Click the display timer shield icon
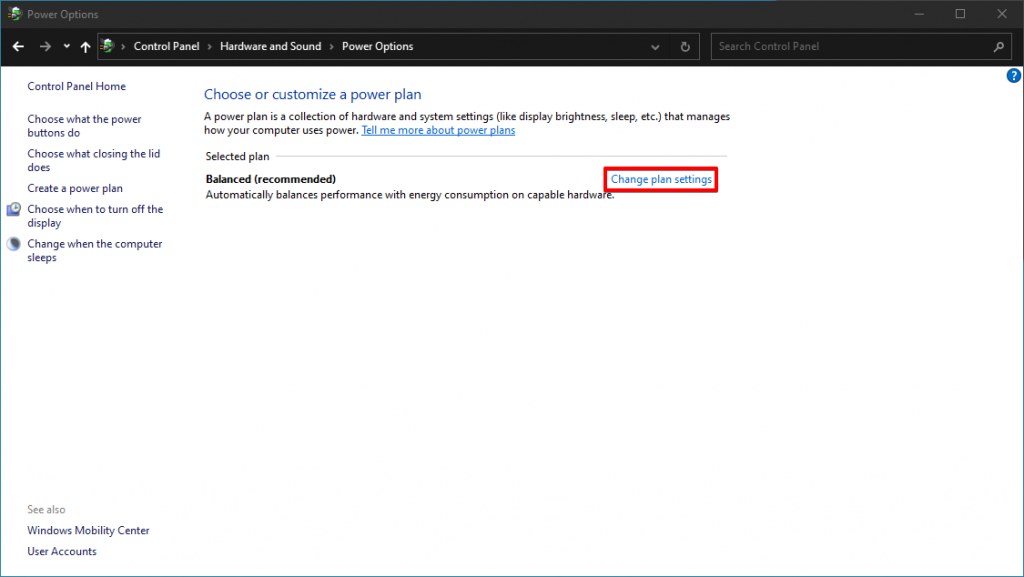The width and height of the screenshot is (1024, 577). tap(14, 209)
